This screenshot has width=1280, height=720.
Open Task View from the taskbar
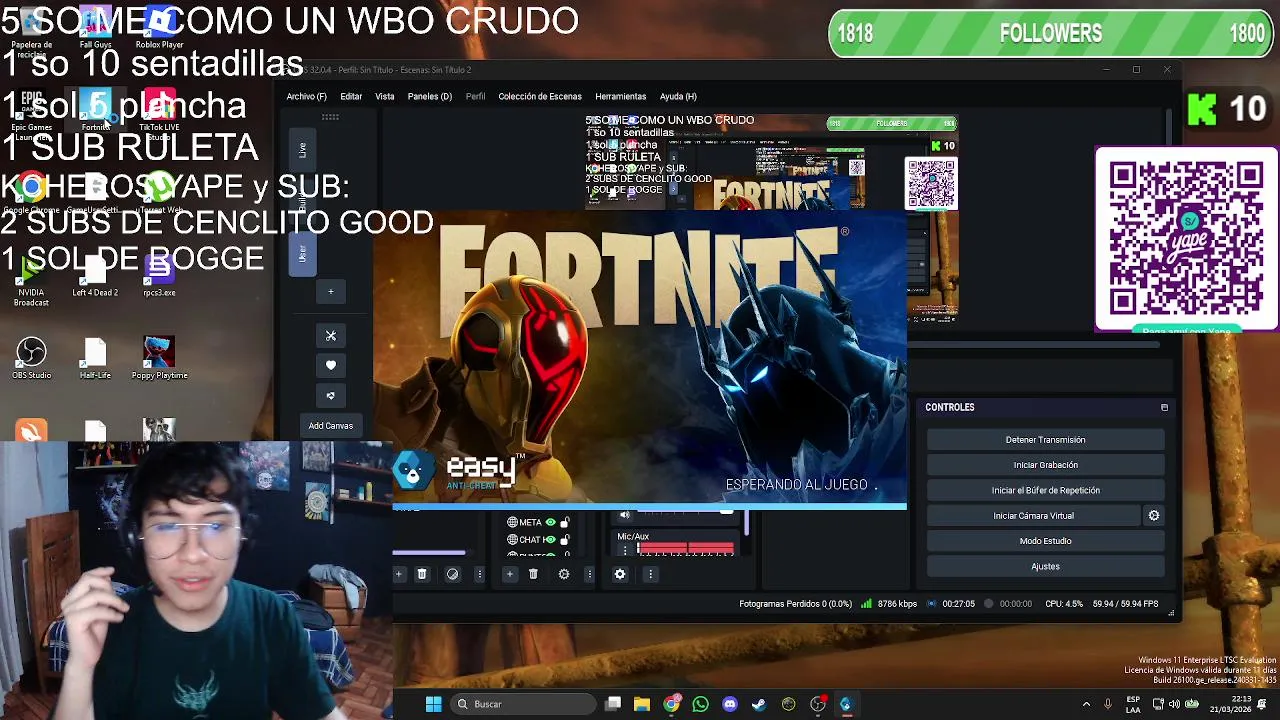click(613, 704)
